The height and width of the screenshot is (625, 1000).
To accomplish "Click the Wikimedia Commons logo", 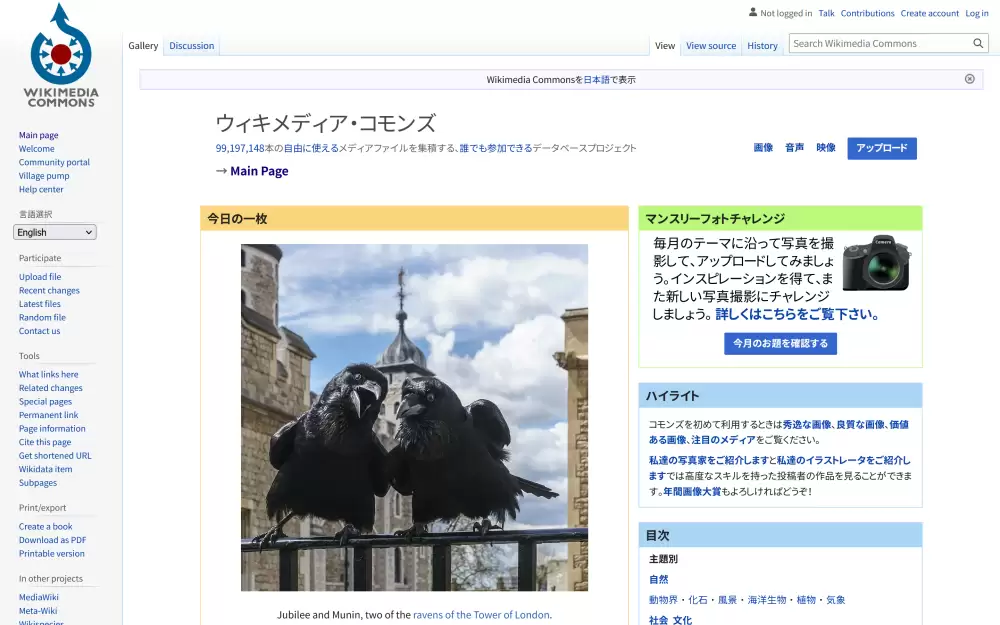I will [61, 56].
